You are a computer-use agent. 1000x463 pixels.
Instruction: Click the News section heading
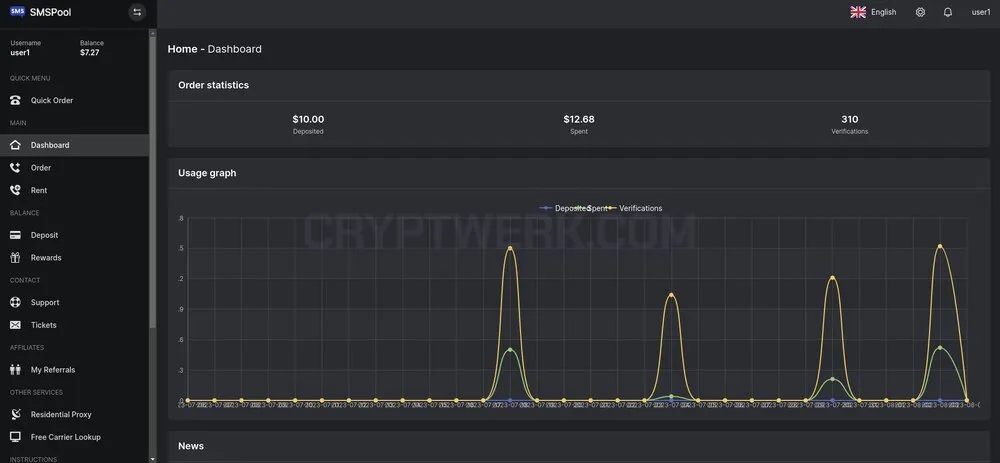tap(191, 446)
